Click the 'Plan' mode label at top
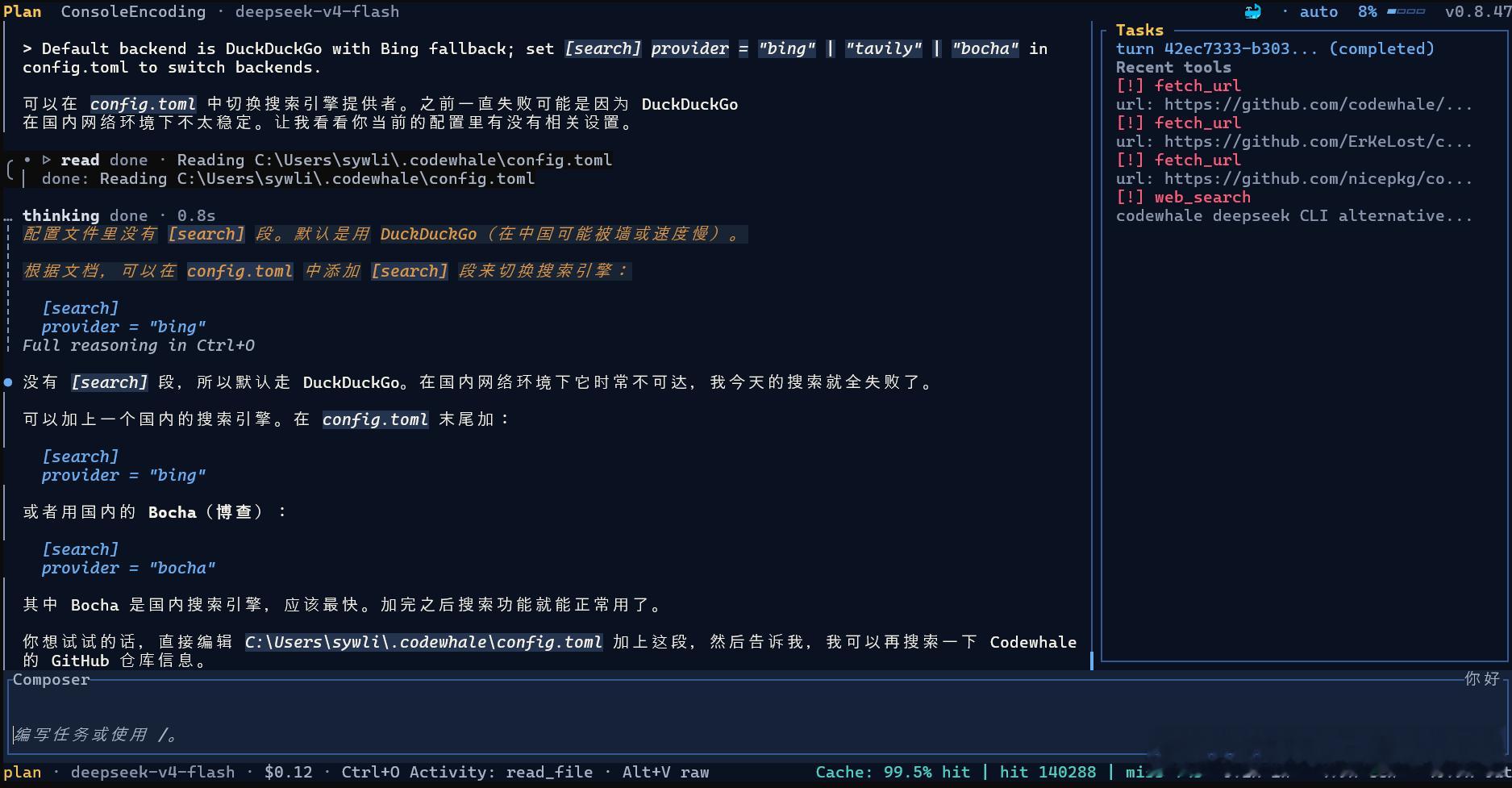The width and height of the screenshot is (1512, 788). click(23, 11)
